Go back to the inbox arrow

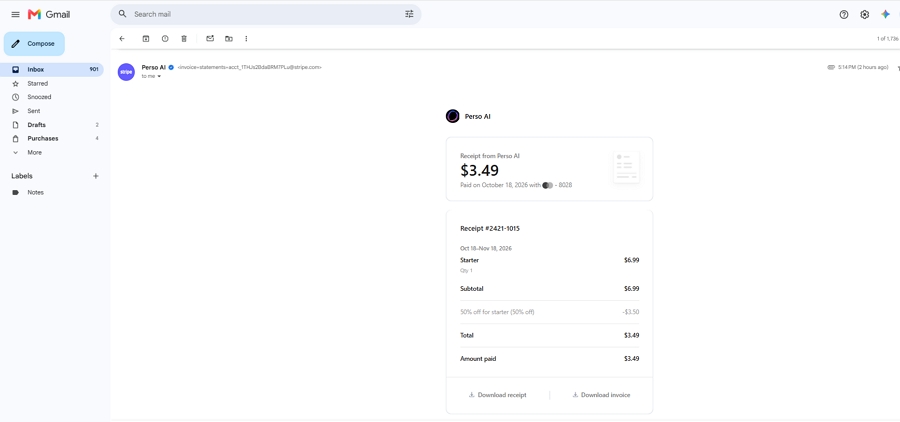pyautogui.click(x=122, y=38)
